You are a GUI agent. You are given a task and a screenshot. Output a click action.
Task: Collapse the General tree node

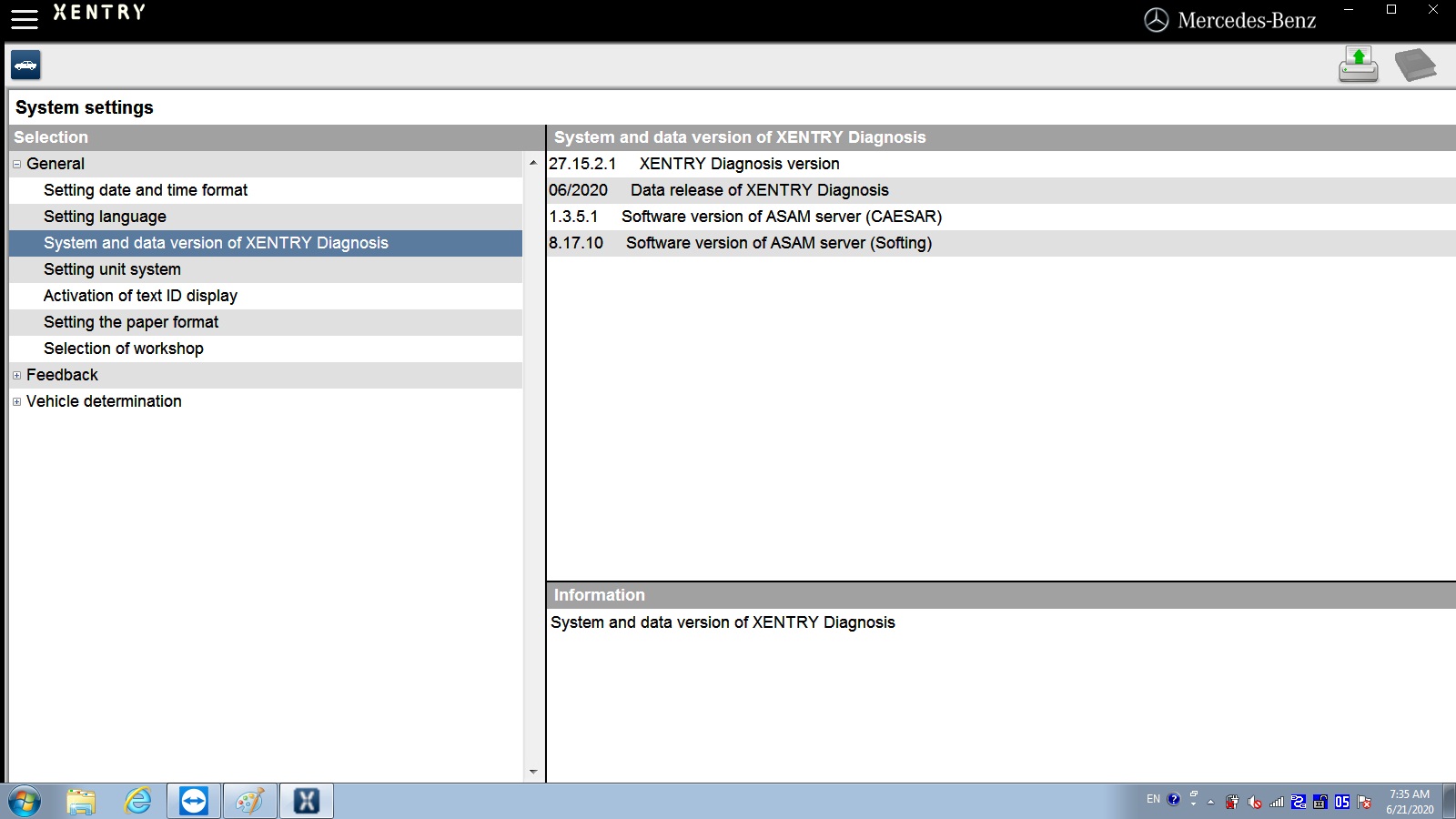(x=16, y=164)
